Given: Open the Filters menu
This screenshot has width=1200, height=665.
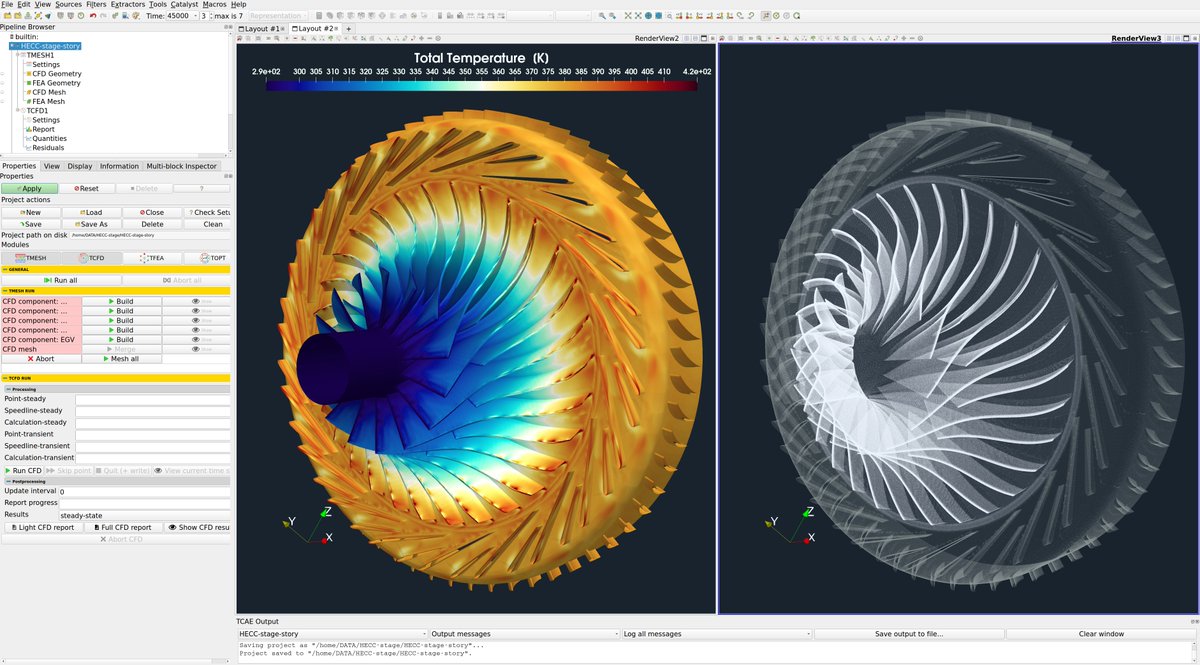Looking at the screenshot, I should [96, 5].
